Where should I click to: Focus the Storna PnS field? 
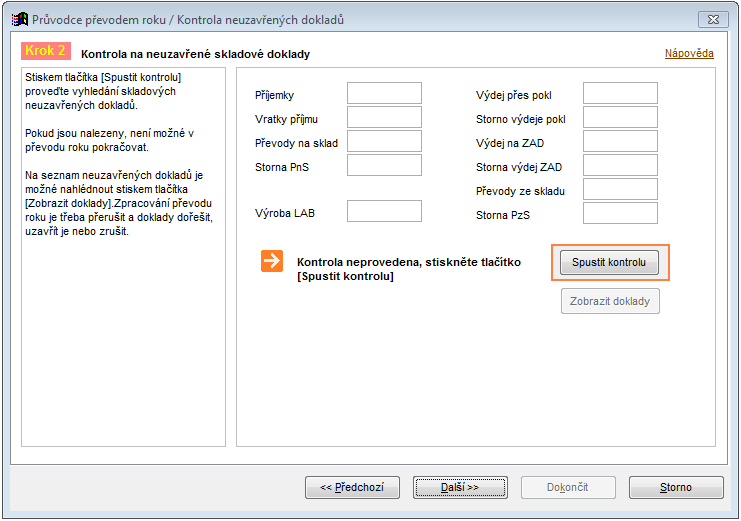(384, 165)
